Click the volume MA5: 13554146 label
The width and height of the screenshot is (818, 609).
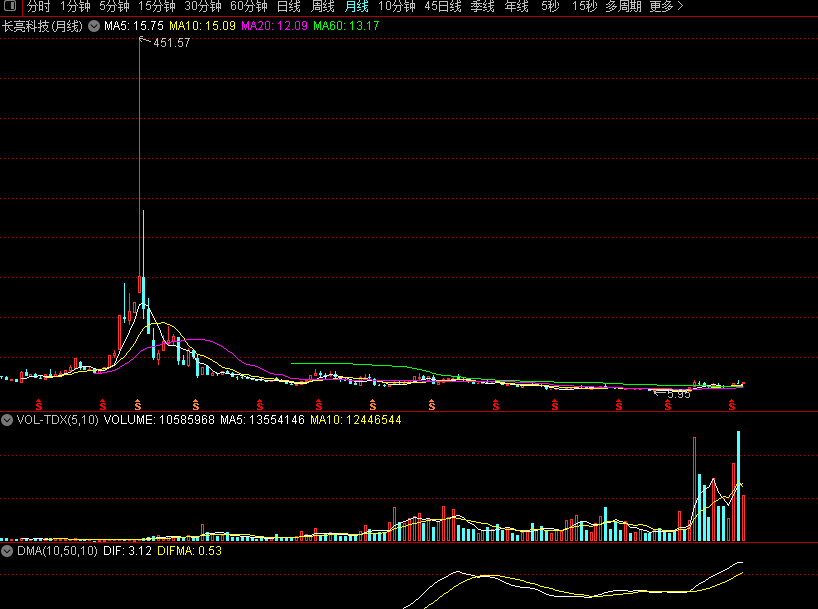point(262,420)
